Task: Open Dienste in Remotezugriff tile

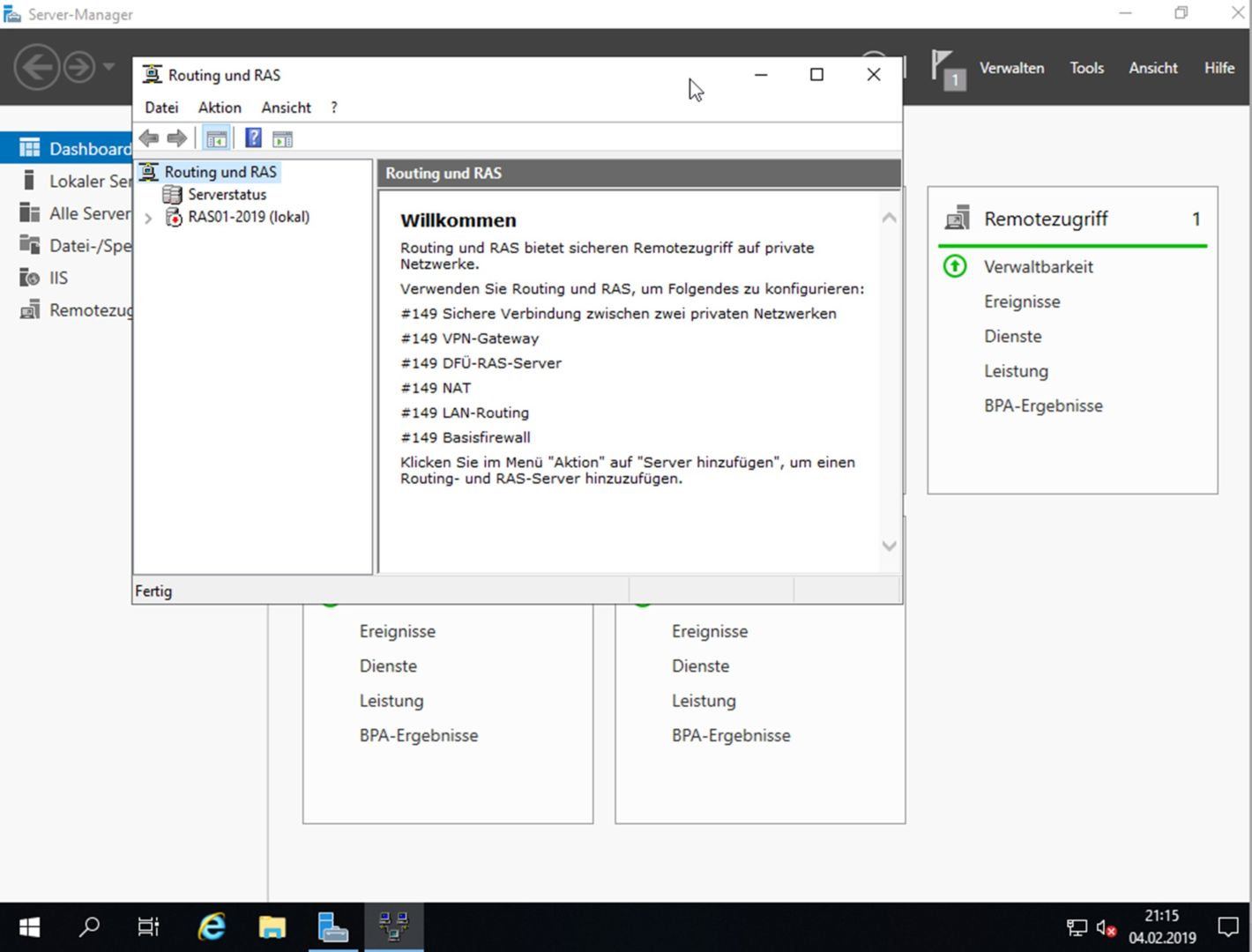Action: coord(1013,337)
